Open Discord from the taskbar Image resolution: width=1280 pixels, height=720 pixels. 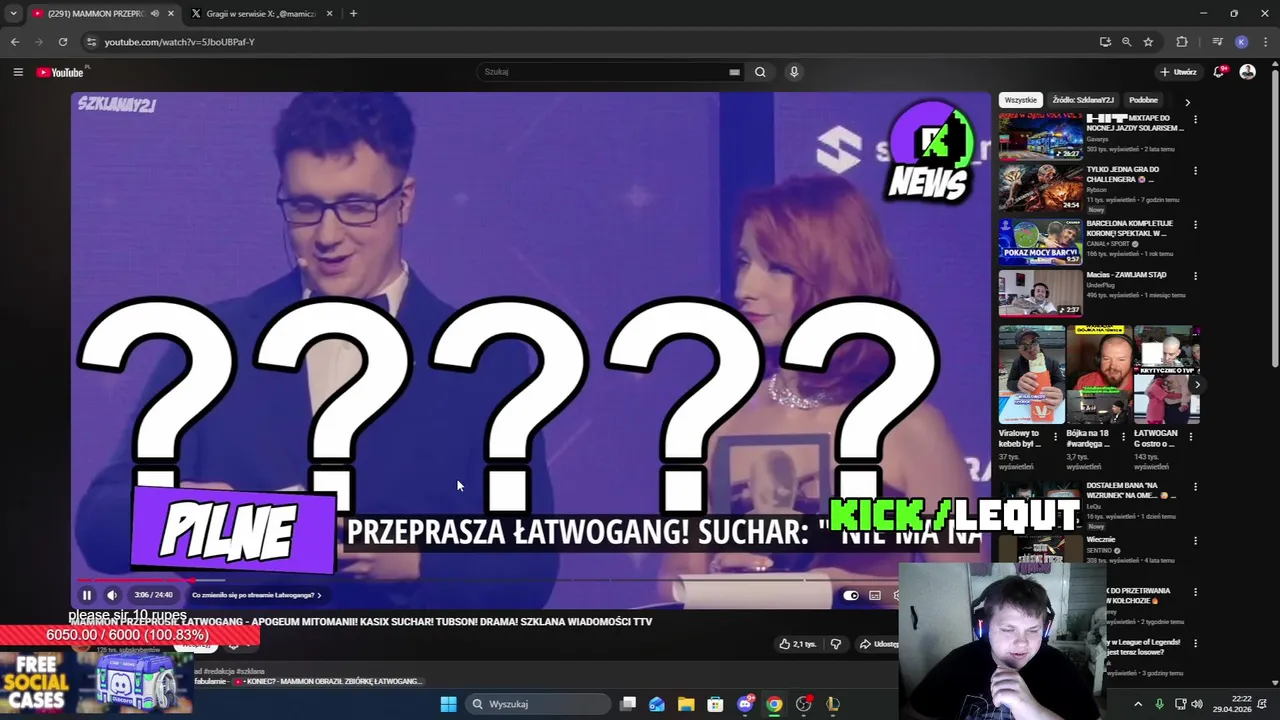pos(745,704)
